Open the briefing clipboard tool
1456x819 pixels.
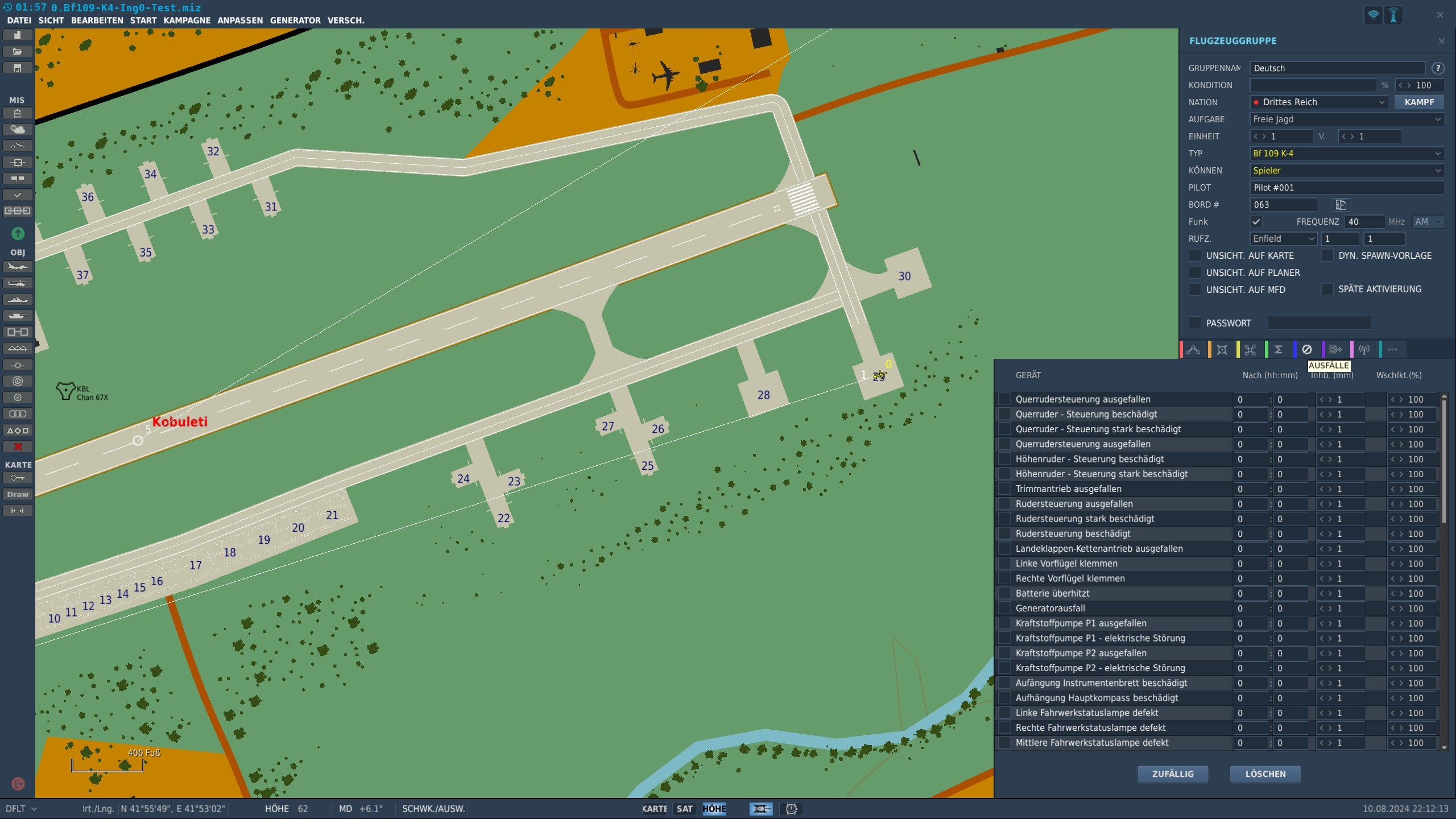(x=17, y=113)
